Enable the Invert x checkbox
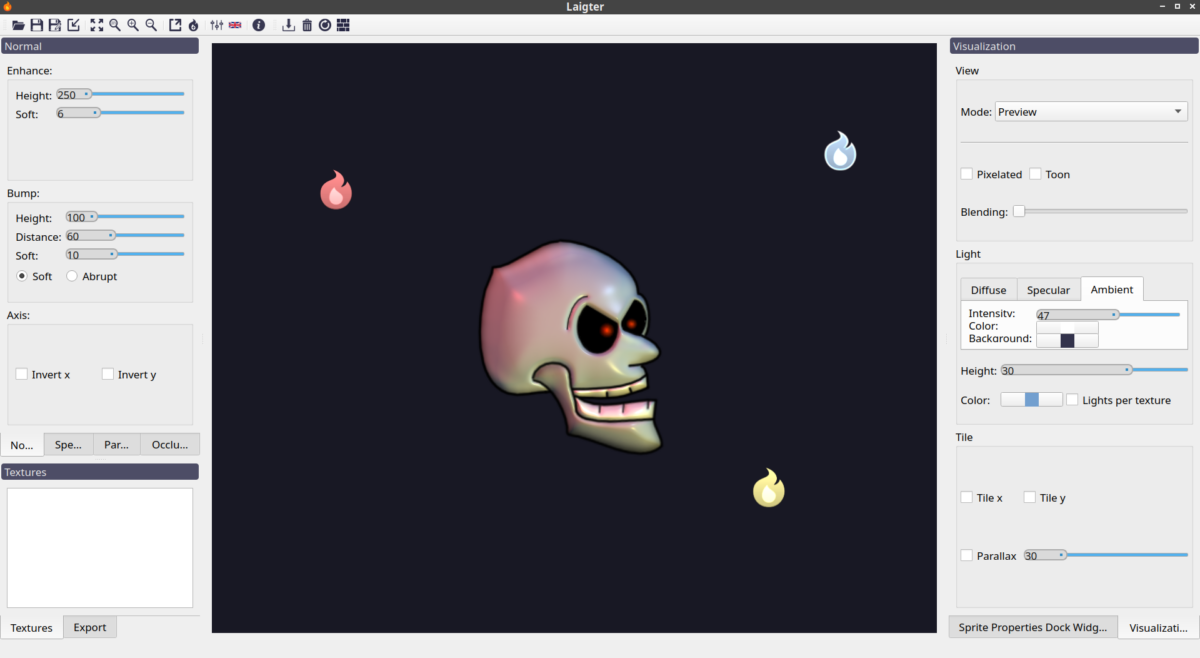This screenshot has height=658, width=1200. click(x=22, y=374)
